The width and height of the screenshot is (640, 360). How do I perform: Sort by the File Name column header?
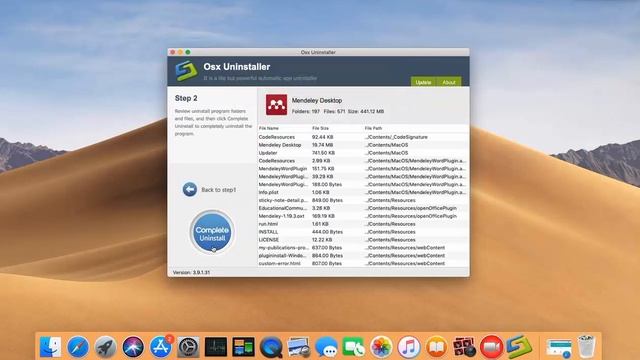click(269, 128)
